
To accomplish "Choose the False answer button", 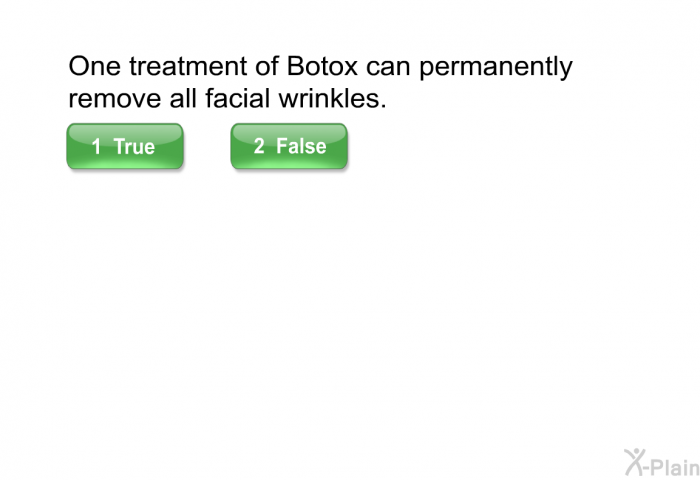I will point(289,147).
